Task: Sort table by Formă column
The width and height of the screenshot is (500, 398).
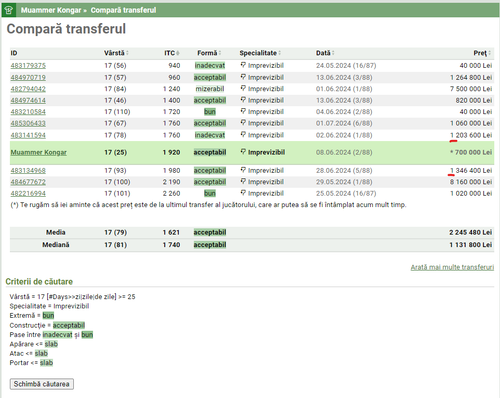Action: click(209, 53)
